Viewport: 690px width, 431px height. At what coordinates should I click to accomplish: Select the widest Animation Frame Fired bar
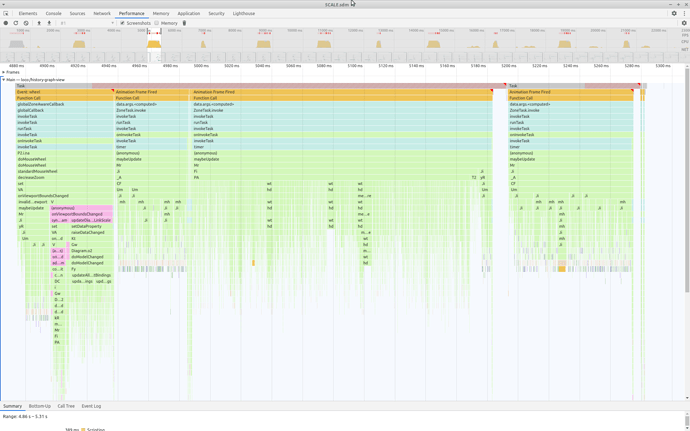pyautogui.click(x=342, y=92)
